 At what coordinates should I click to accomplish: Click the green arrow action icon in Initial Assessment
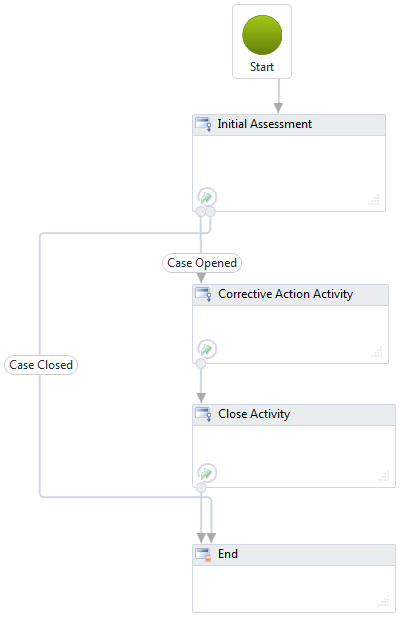pyautogui.click(x=207, y=197)
